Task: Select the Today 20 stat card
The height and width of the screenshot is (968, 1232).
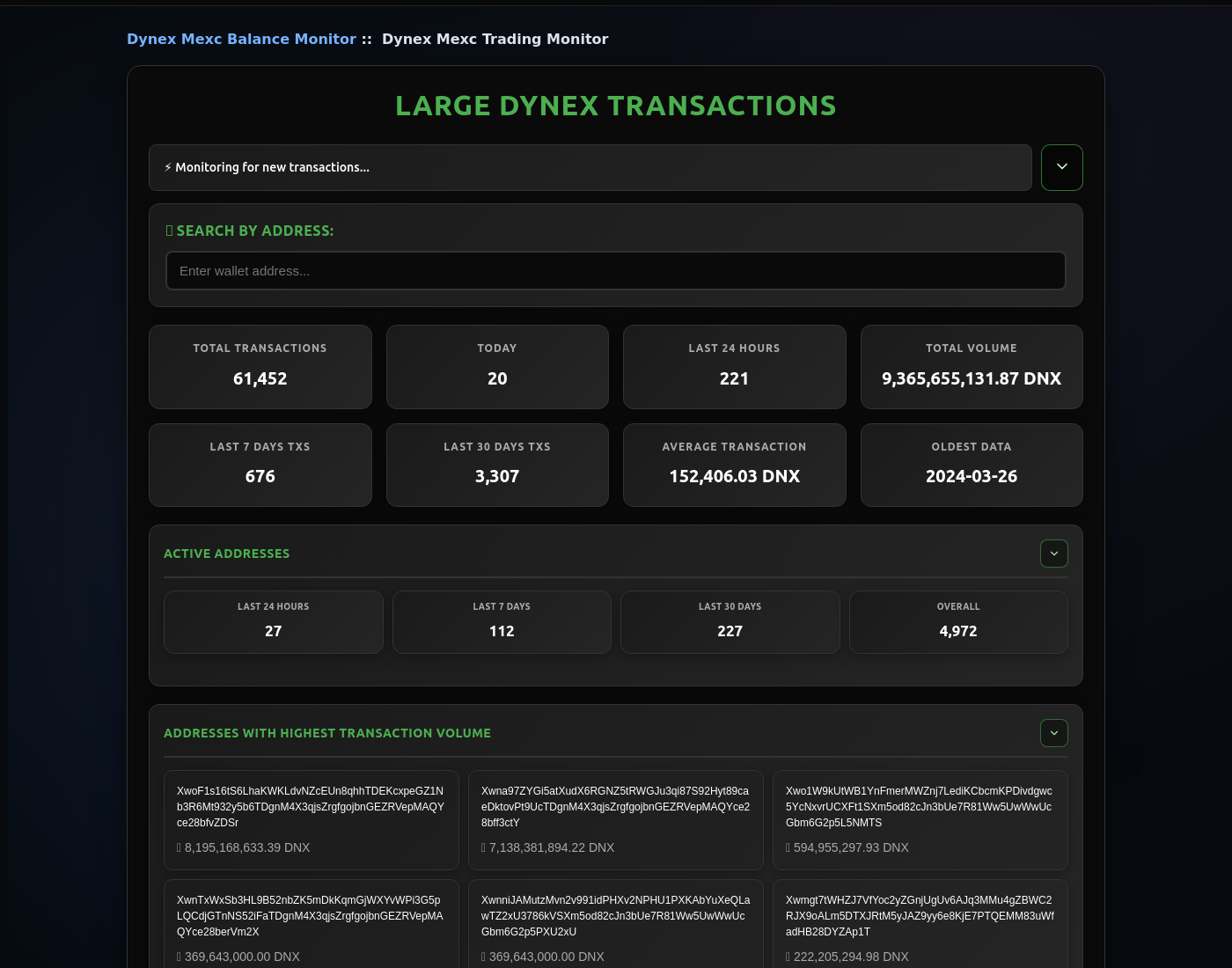Action: (497, 367)
